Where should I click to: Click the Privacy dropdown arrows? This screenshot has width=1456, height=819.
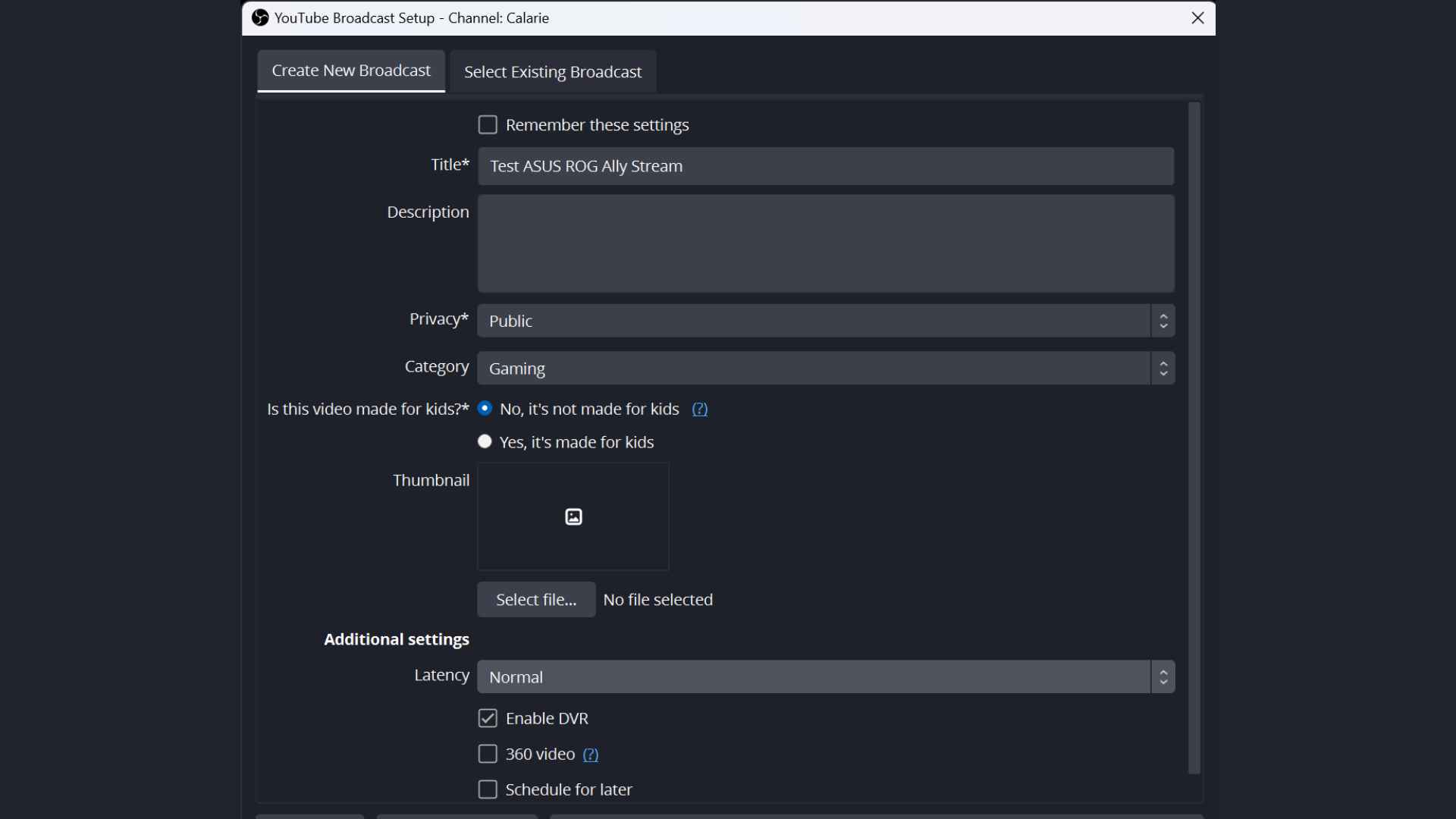(x=1163, y=321)
